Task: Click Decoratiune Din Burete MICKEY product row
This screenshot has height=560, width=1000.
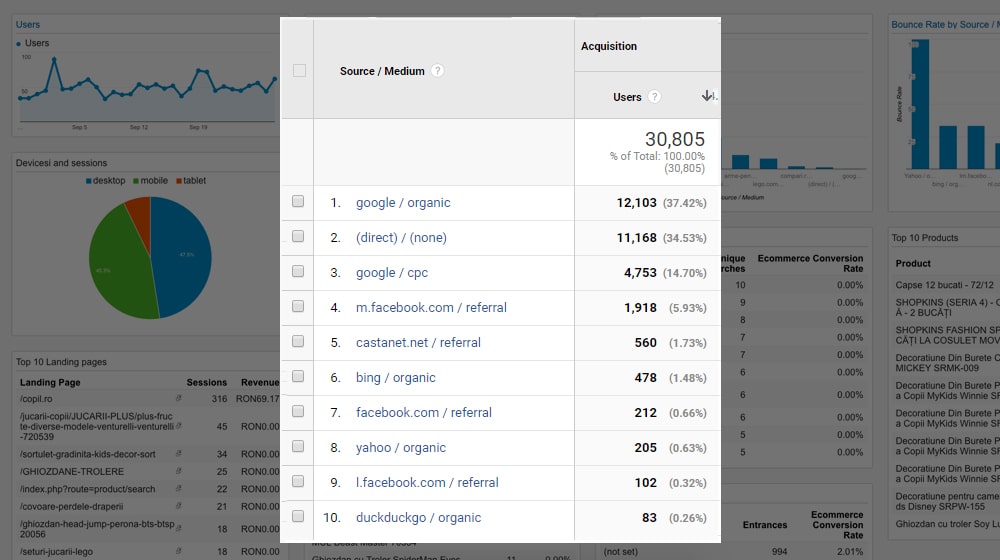Action: click(x=947, y=363)
